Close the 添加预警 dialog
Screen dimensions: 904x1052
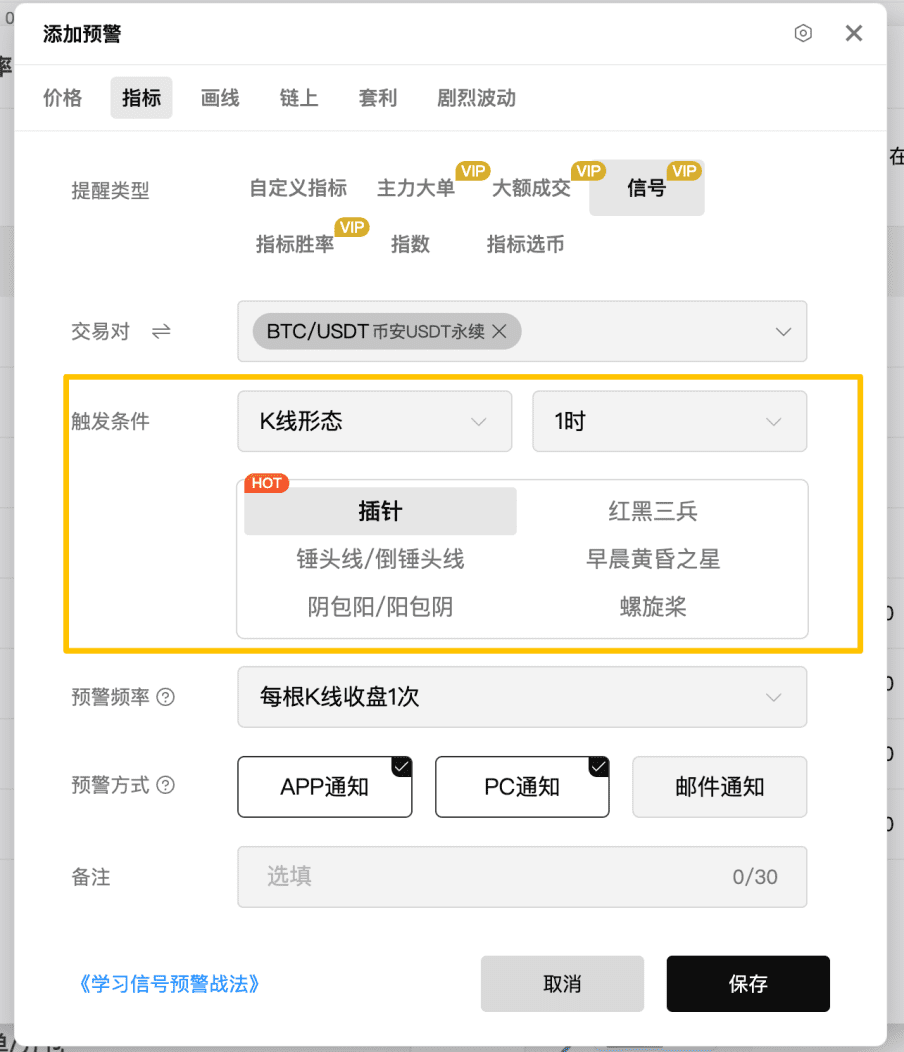point(854,33)
